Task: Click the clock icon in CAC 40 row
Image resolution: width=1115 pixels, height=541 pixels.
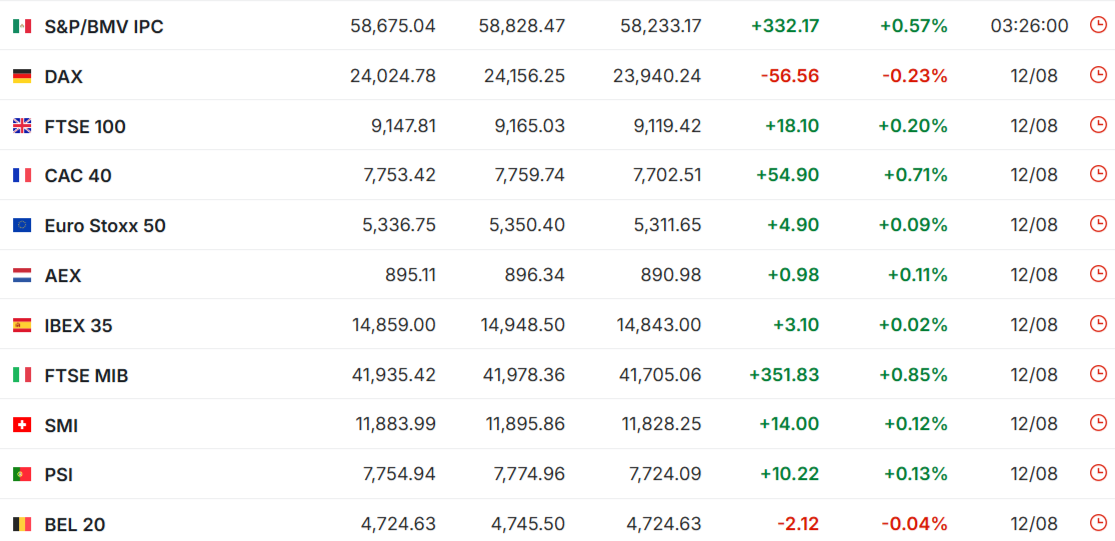Action: tap(1098, 174)
